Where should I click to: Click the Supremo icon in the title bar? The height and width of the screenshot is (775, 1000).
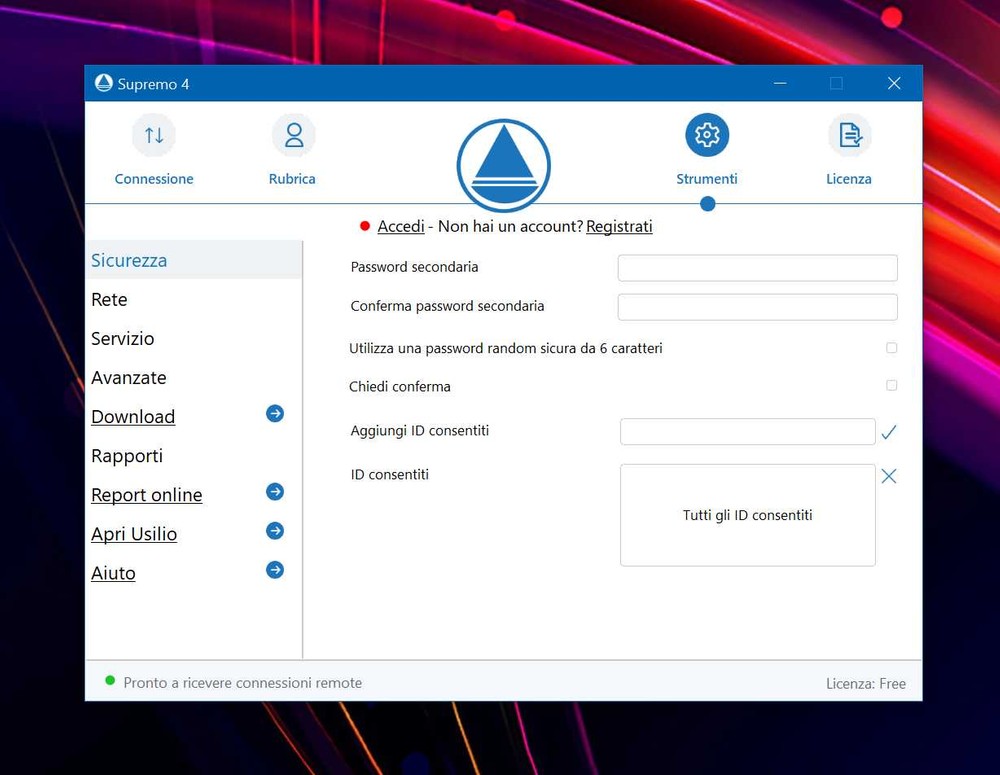(103, 83)
